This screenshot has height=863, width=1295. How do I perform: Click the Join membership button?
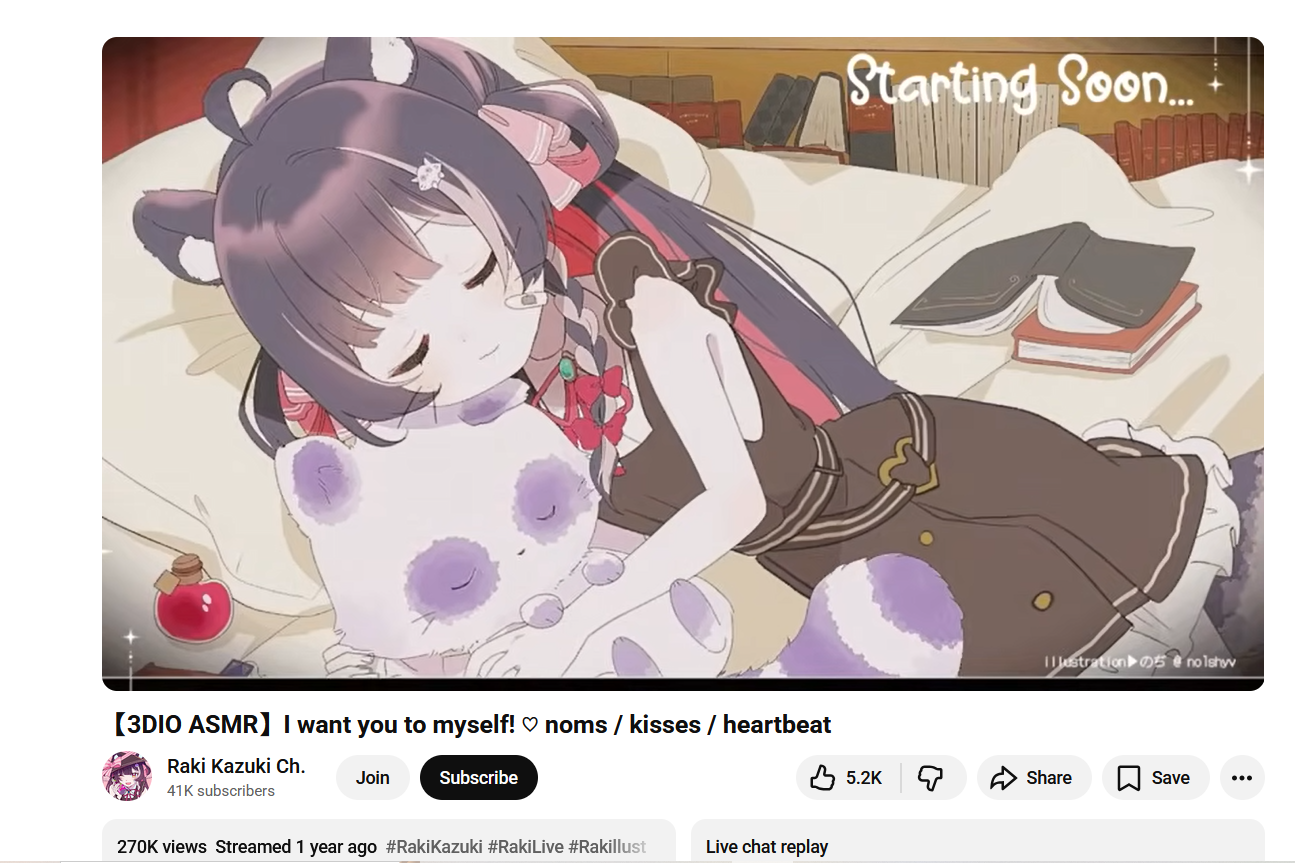(373, 778)
